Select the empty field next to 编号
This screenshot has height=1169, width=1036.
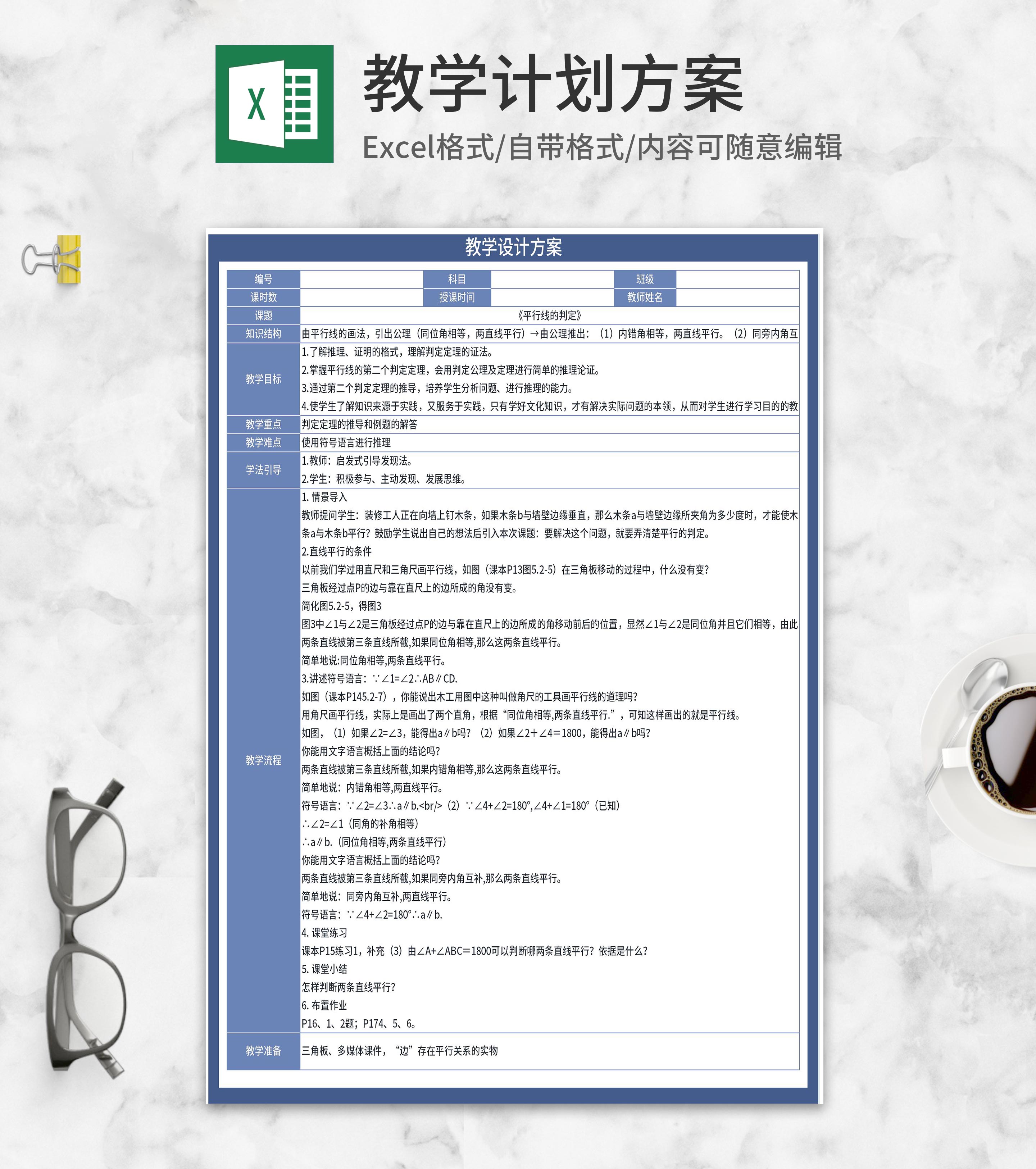(361, 279)
